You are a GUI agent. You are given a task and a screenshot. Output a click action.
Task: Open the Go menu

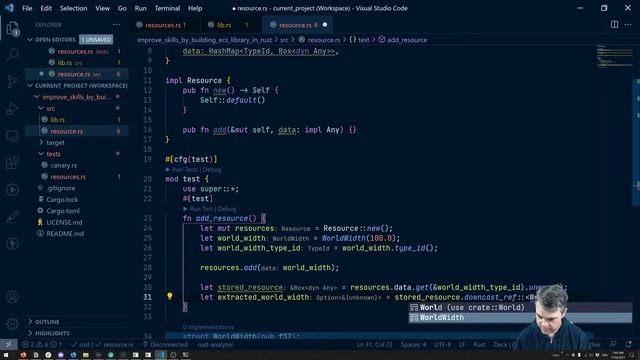122,8
